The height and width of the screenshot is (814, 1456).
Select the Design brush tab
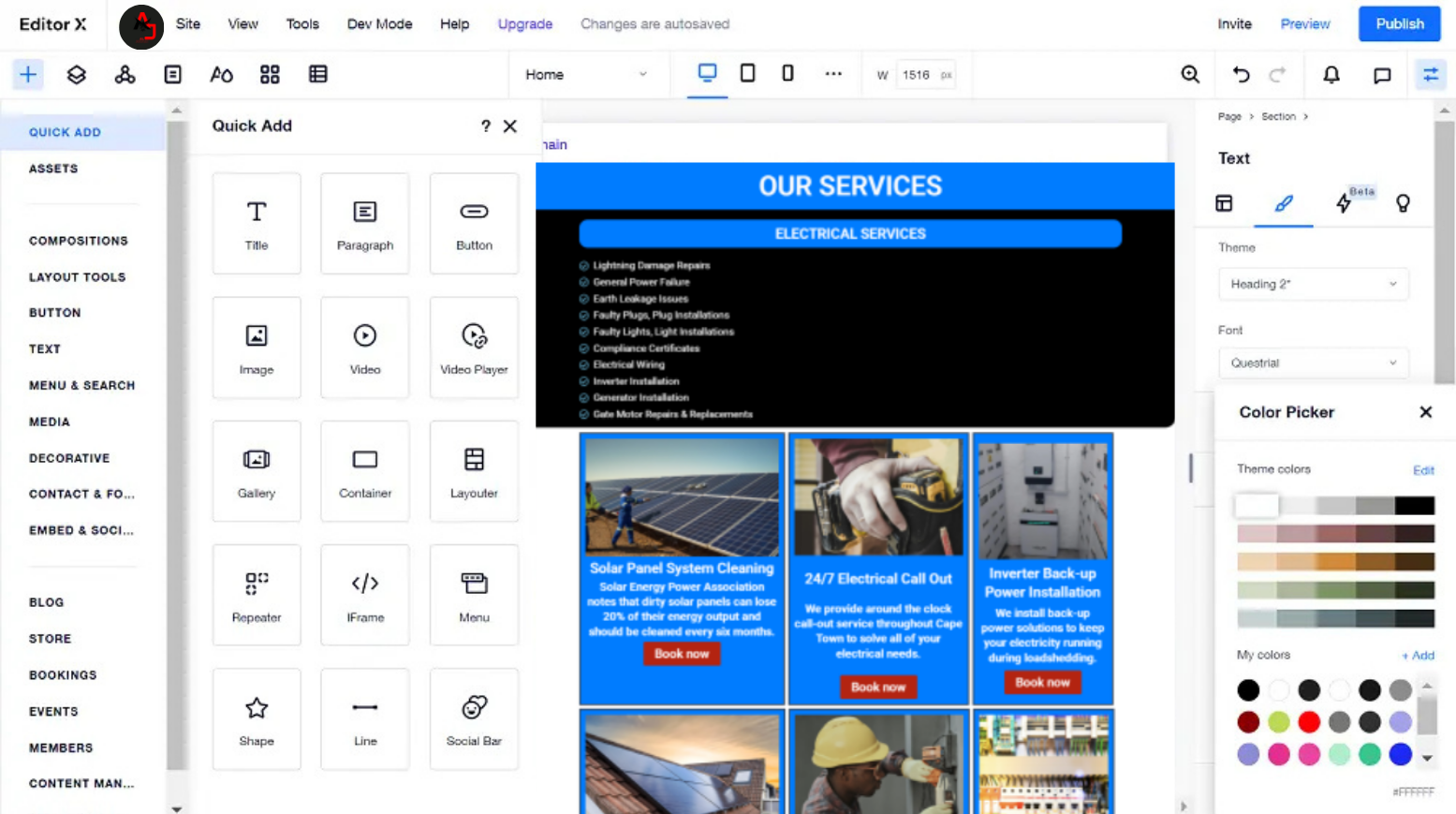[1283, 203]
